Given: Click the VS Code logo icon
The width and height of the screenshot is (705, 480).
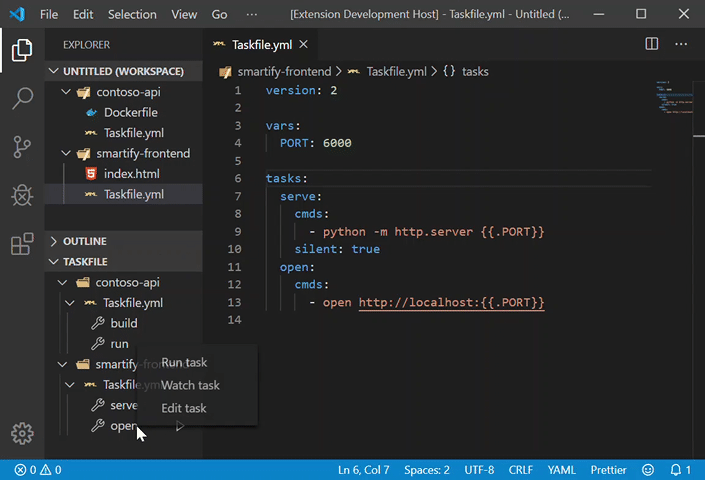Looking at the screenshot, I should click(x=17, y=14).
